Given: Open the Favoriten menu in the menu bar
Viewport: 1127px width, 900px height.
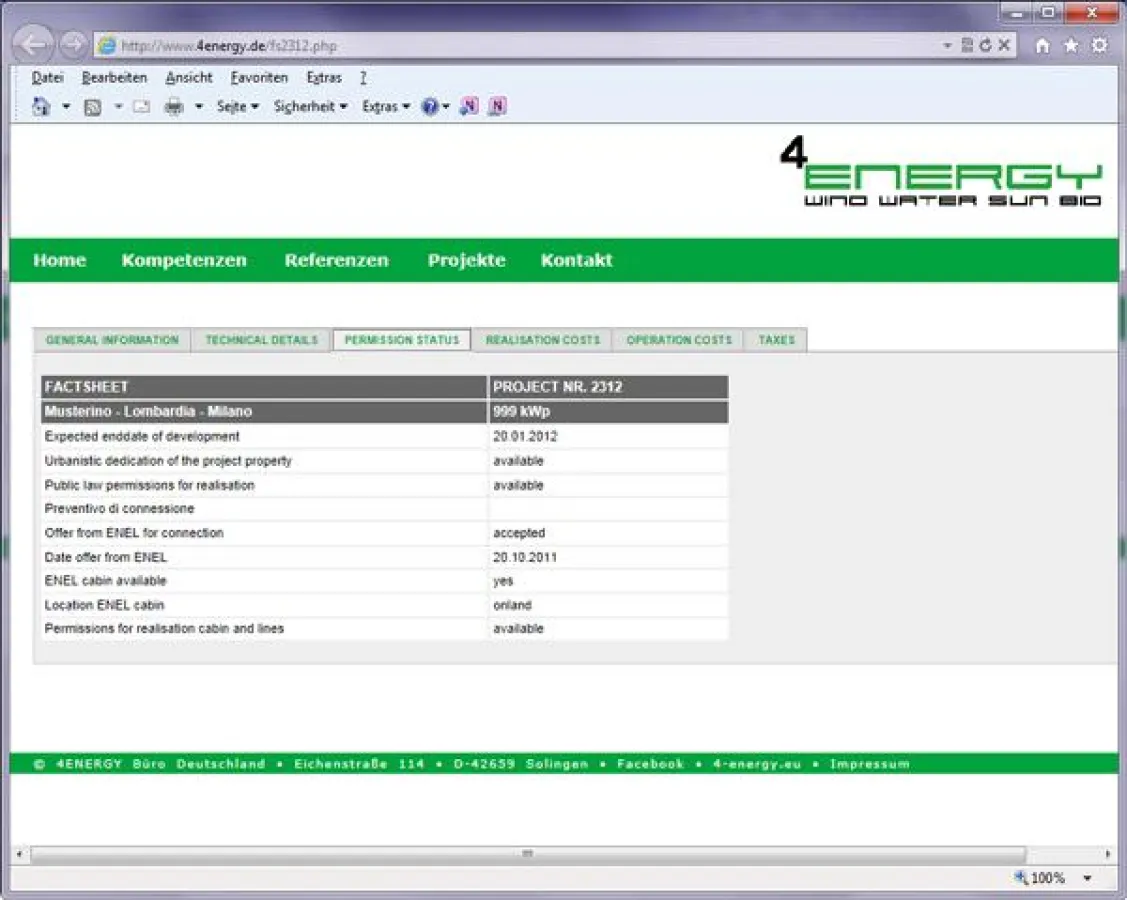Looking at the screenshot, I should click(259, 78).
